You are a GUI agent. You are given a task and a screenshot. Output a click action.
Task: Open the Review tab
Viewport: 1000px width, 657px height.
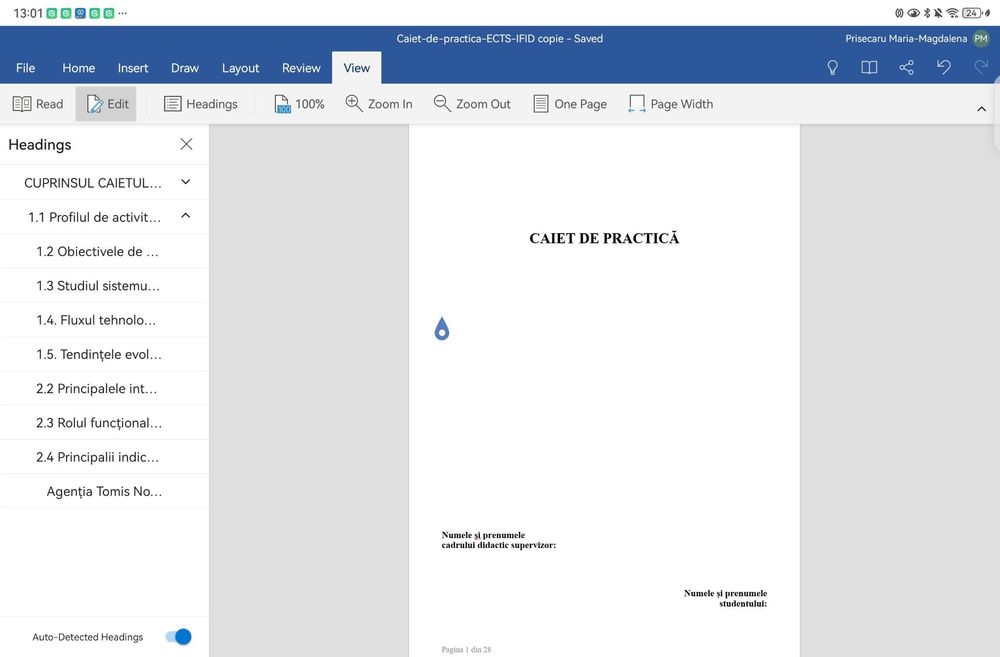[x=301, y=68]
